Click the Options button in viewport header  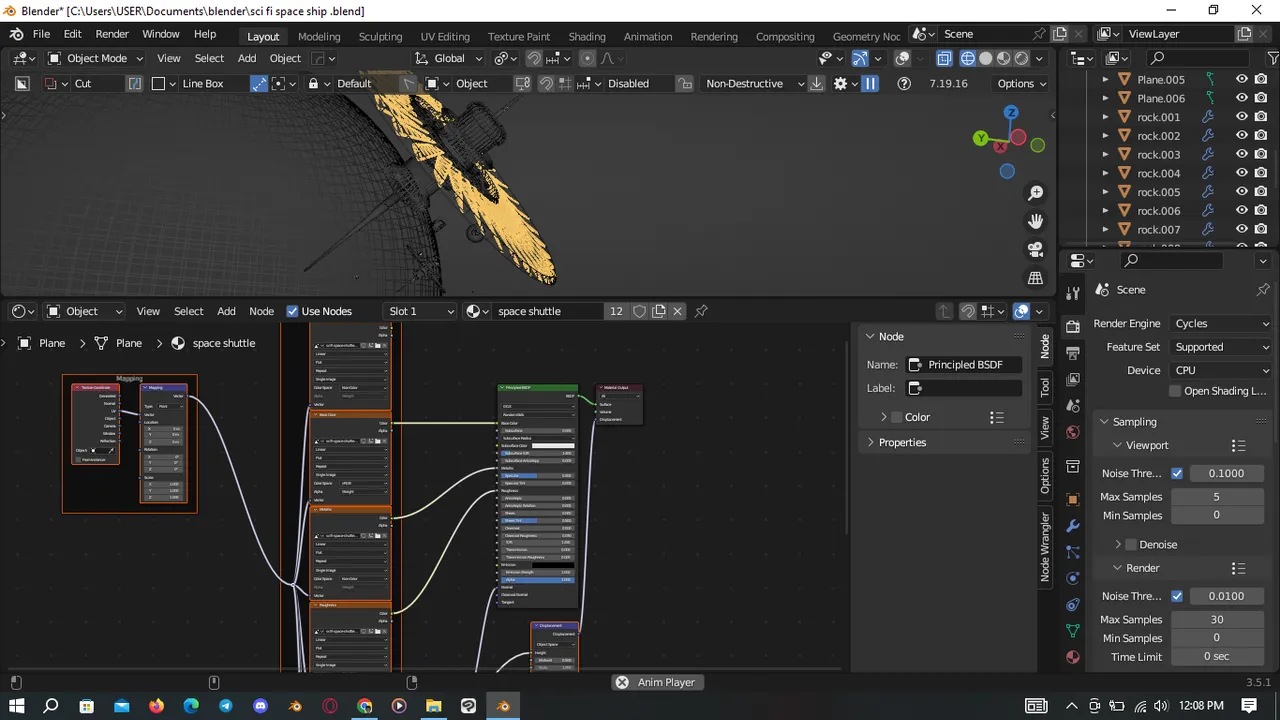point(1021,84)
